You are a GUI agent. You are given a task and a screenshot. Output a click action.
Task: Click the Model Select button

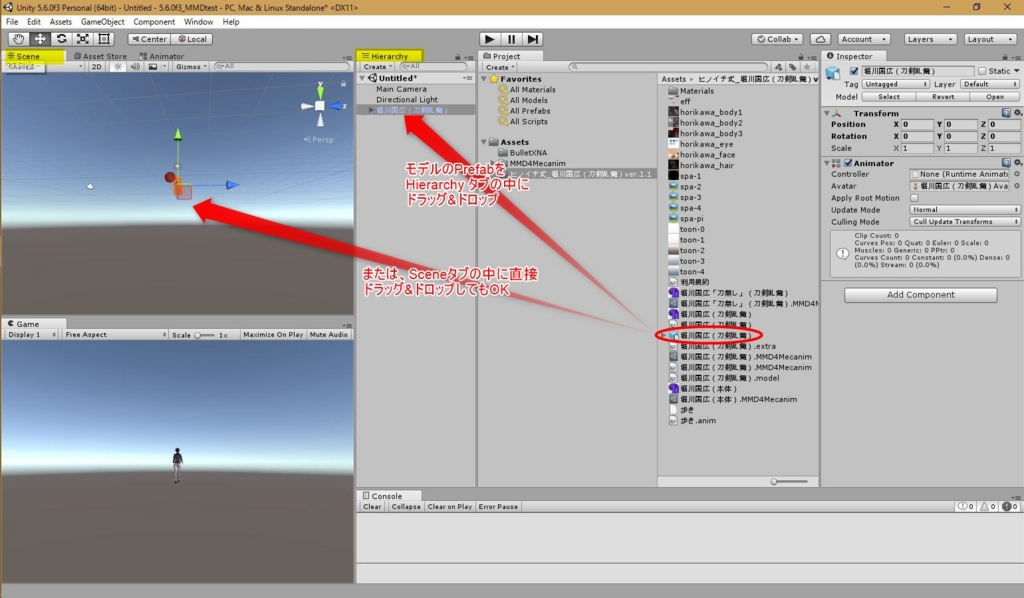(888, 97)
